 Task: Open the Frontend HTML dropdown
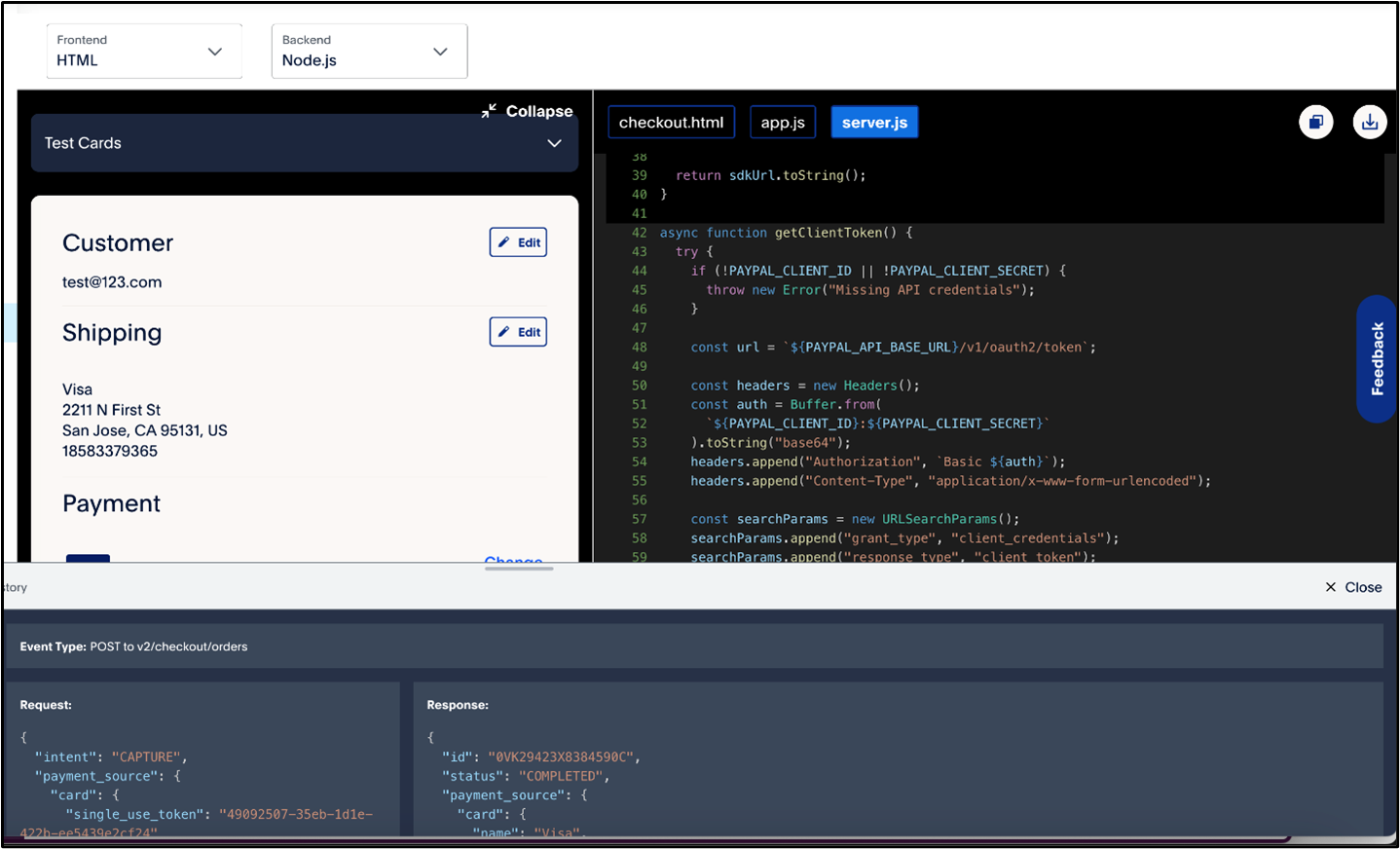coord(144,52)
